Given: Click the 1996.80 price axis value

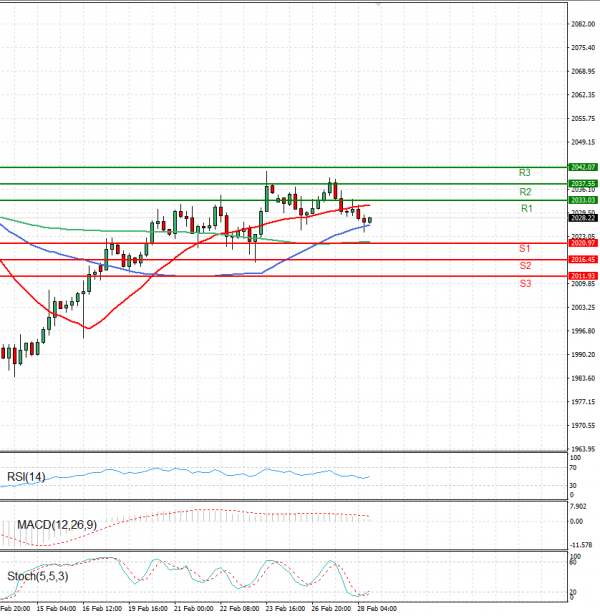Looking at the screenshot, I should click(x=583, y=331).
